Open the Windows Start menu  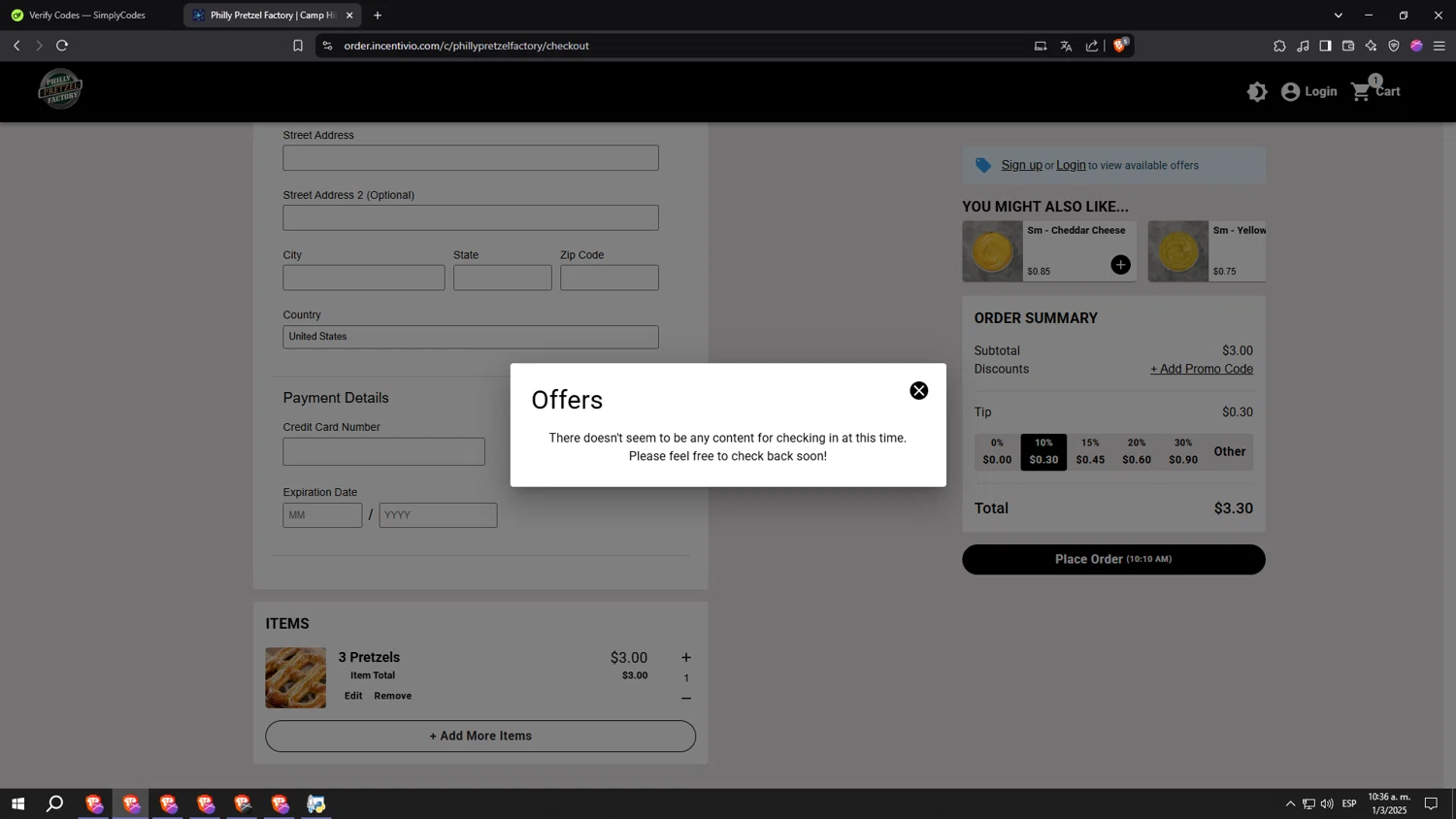[17, 803]
